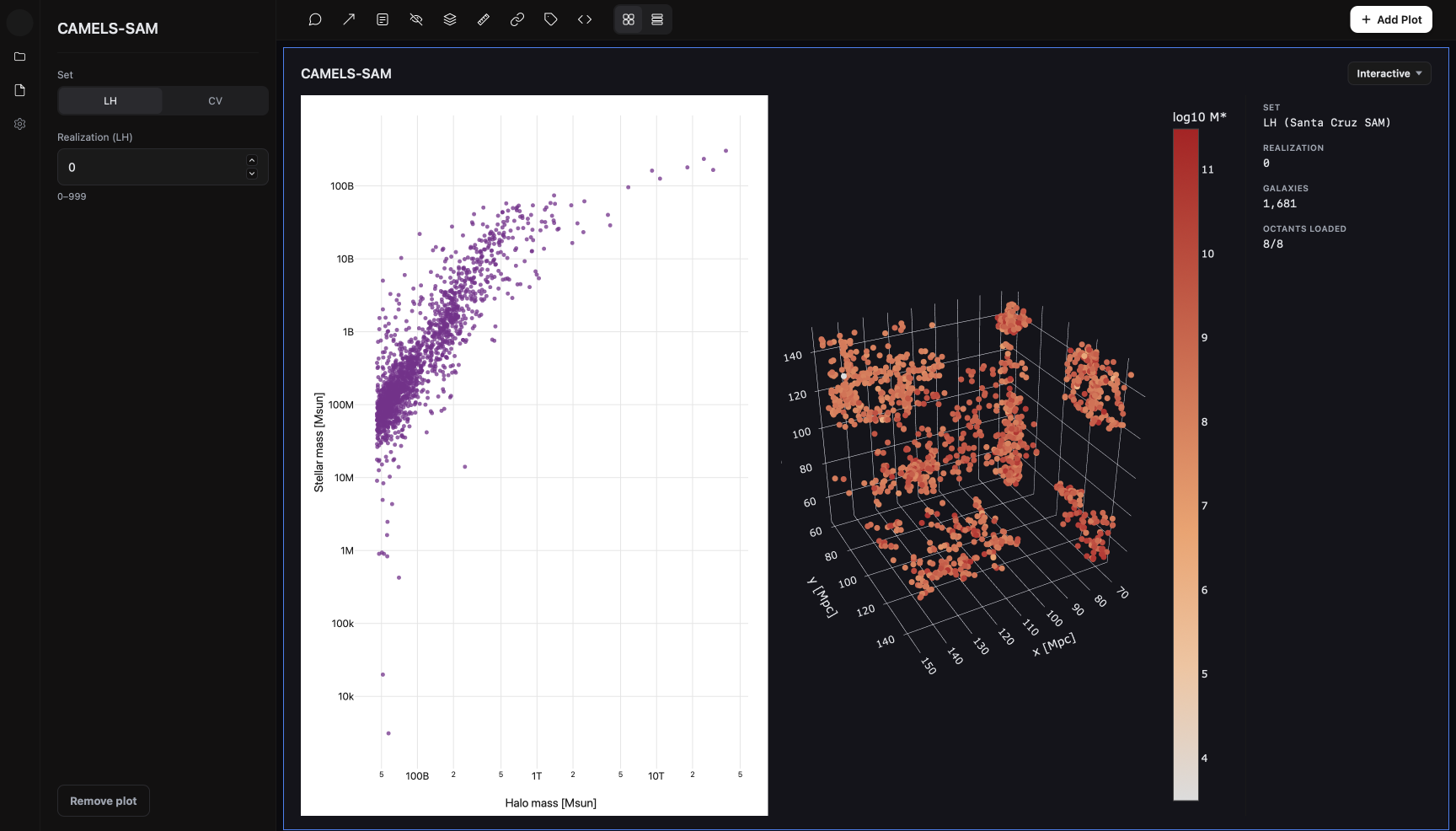
Task: Click the log10 M* color bar
Action: 1186,464
